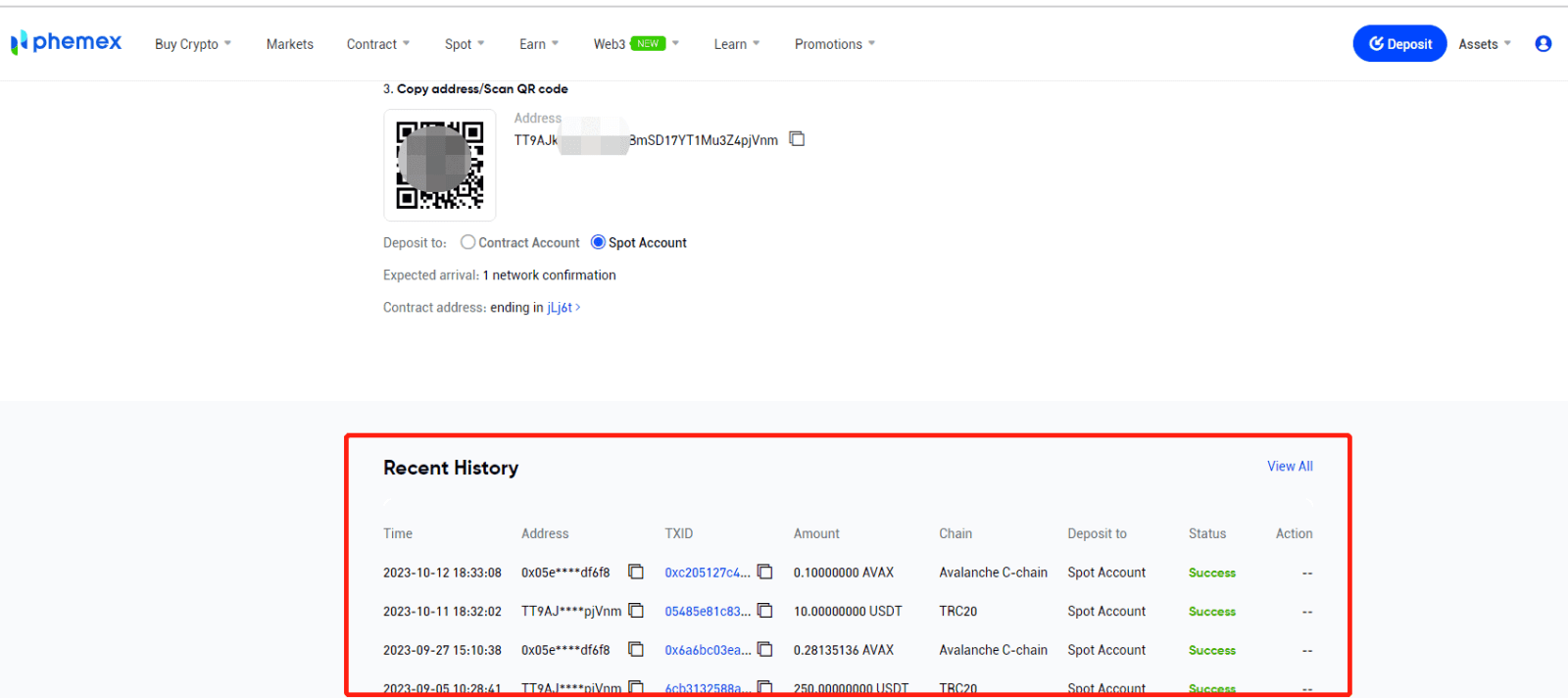Click the deposit QR code image

tap(439, 165)
